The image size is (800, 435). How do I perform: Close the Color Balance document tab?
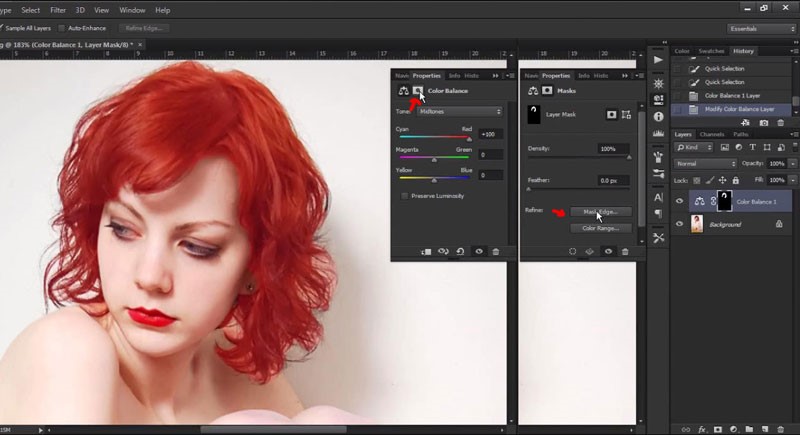[x=140, y=45]
